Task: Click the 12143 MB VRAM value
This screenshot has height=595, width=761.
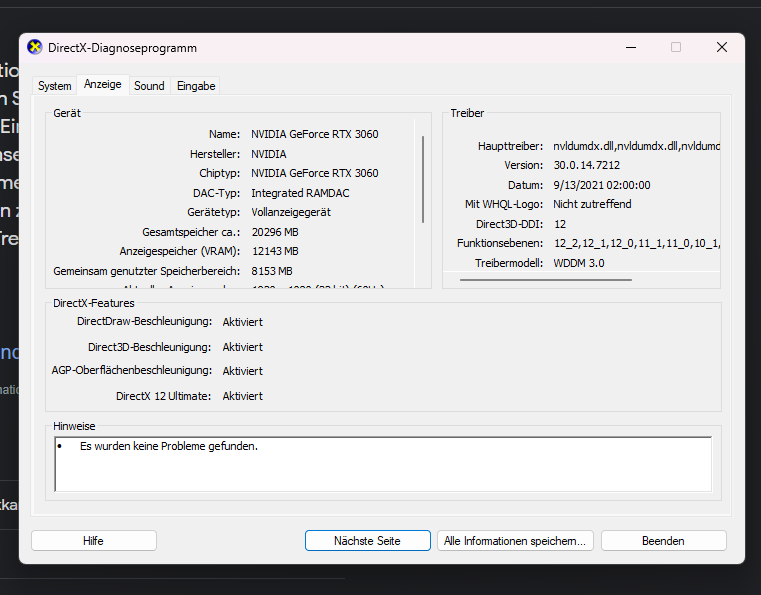Action: click(275, 251)
